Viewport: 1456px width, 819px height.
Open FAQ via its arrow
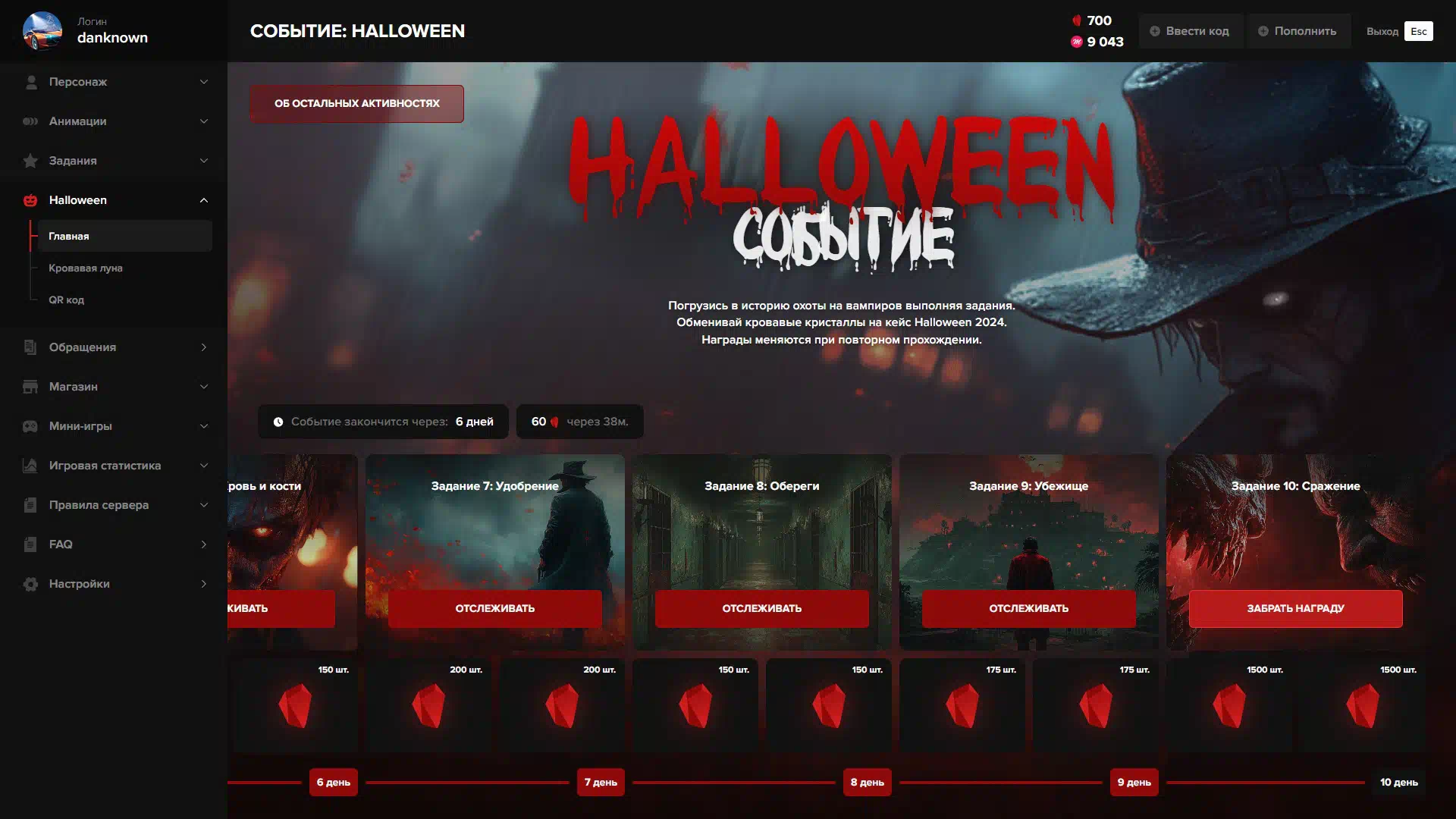click(x=203, y=544)
